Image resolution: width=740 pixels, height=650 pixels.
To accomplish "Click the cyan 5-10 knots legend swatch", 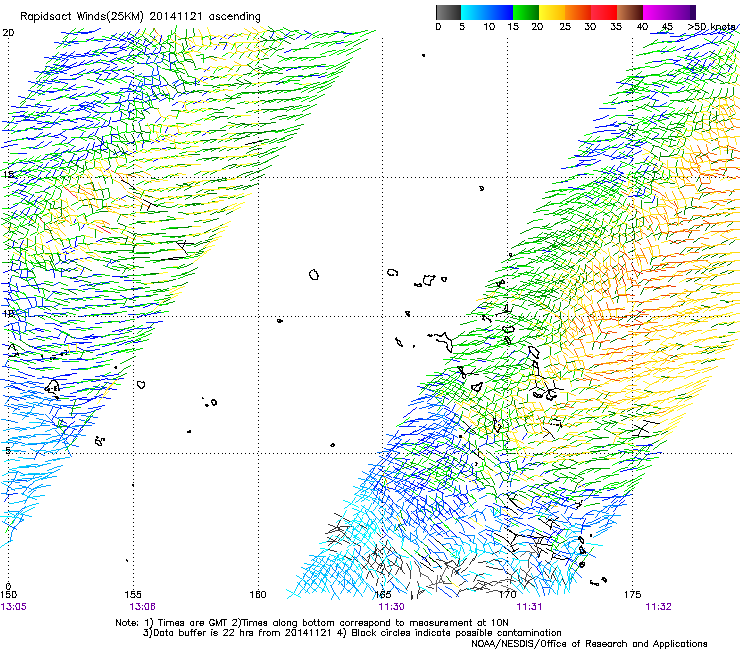I will [474, 12].
